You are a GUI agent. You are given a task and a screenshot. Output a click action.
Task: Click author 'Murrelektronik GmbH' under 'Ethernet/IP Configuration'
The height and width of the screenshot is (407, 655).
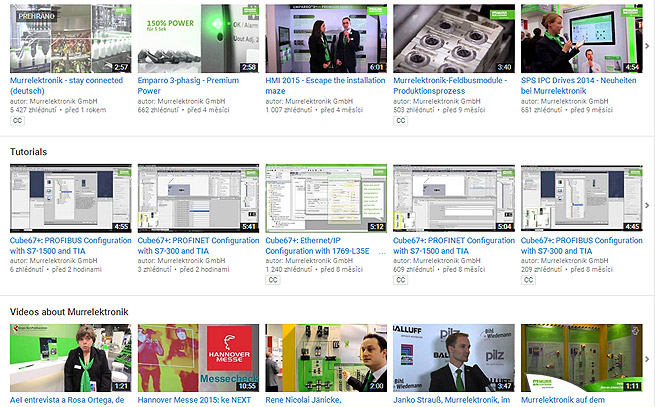(x=319, y=260)
